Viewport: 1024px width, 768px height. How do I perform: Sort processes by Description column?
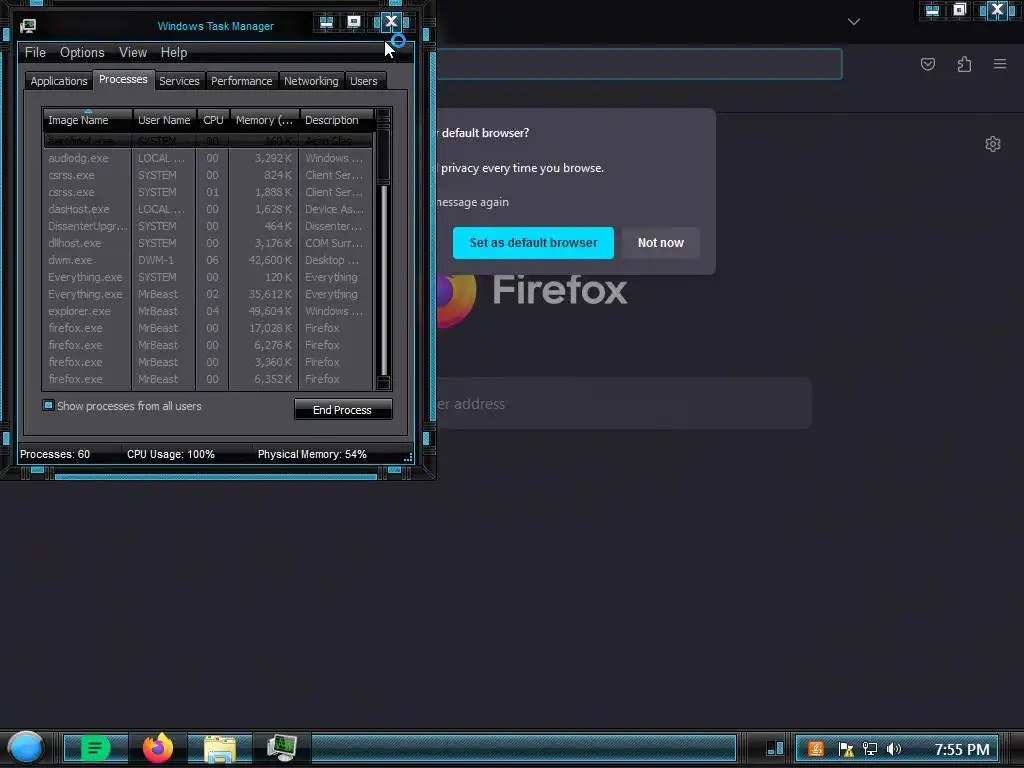(336, 120)
